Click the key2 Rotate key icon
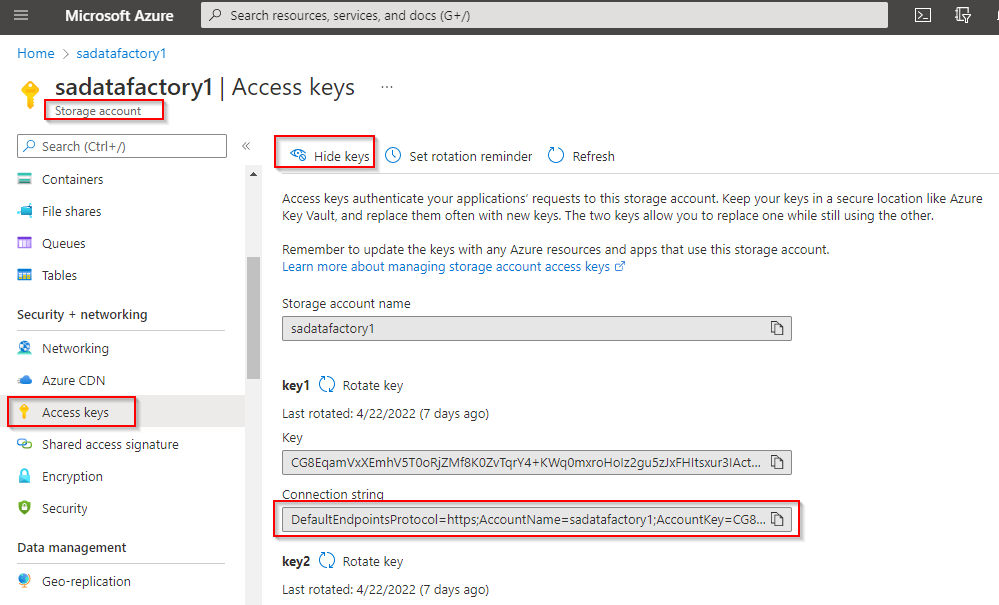This screenshot has width=999, height=605. pyautogui.click(x=327, y=560)
